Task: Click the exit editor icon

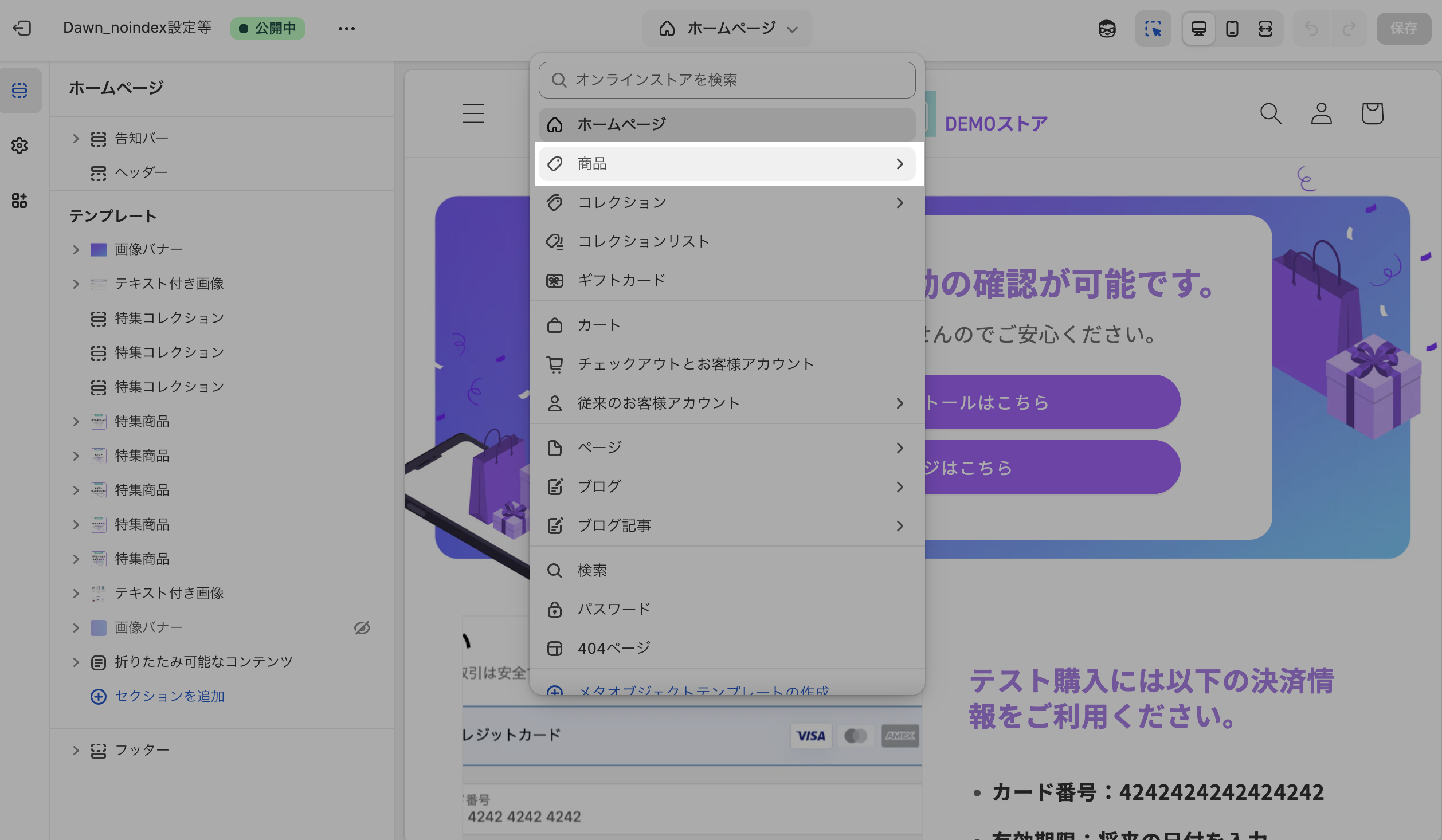Action: [x=22, y=28]
